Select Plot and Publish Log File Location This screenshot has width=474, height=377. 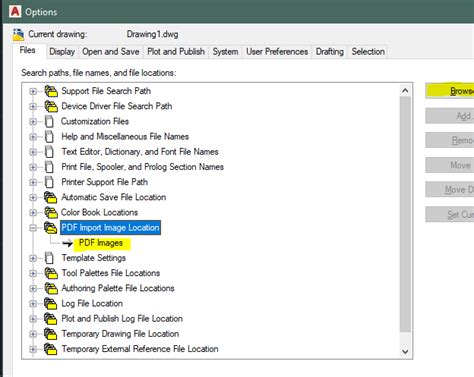coord(122,319)
